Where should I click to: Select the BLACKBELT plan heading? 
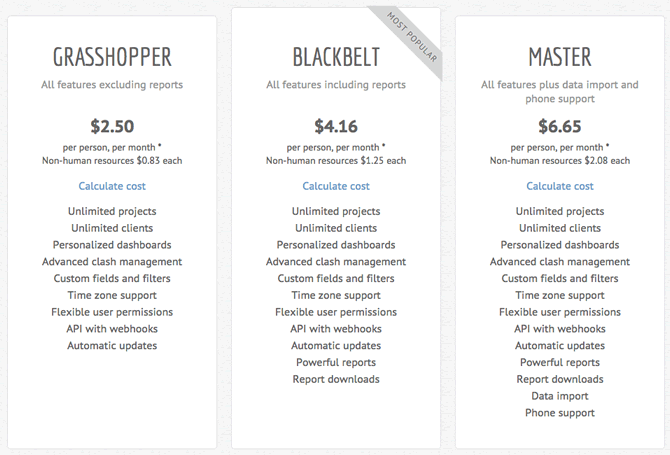(336, 57)
